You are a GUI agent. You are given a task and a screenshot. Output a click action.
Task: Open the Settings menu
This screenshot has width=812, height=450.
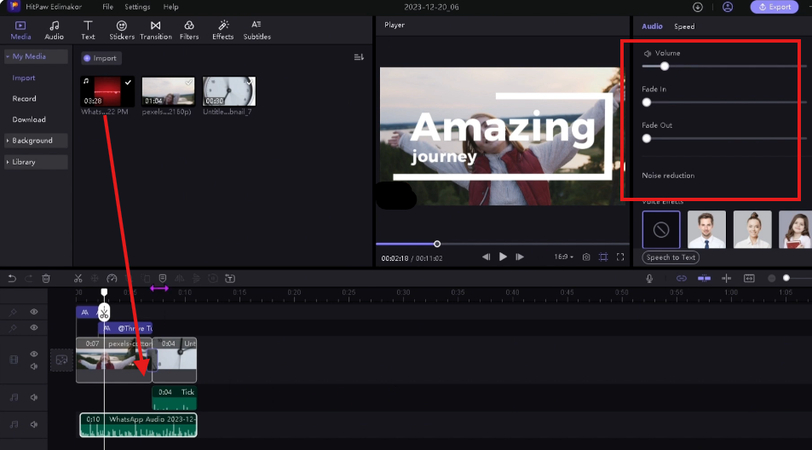point(137,7)
